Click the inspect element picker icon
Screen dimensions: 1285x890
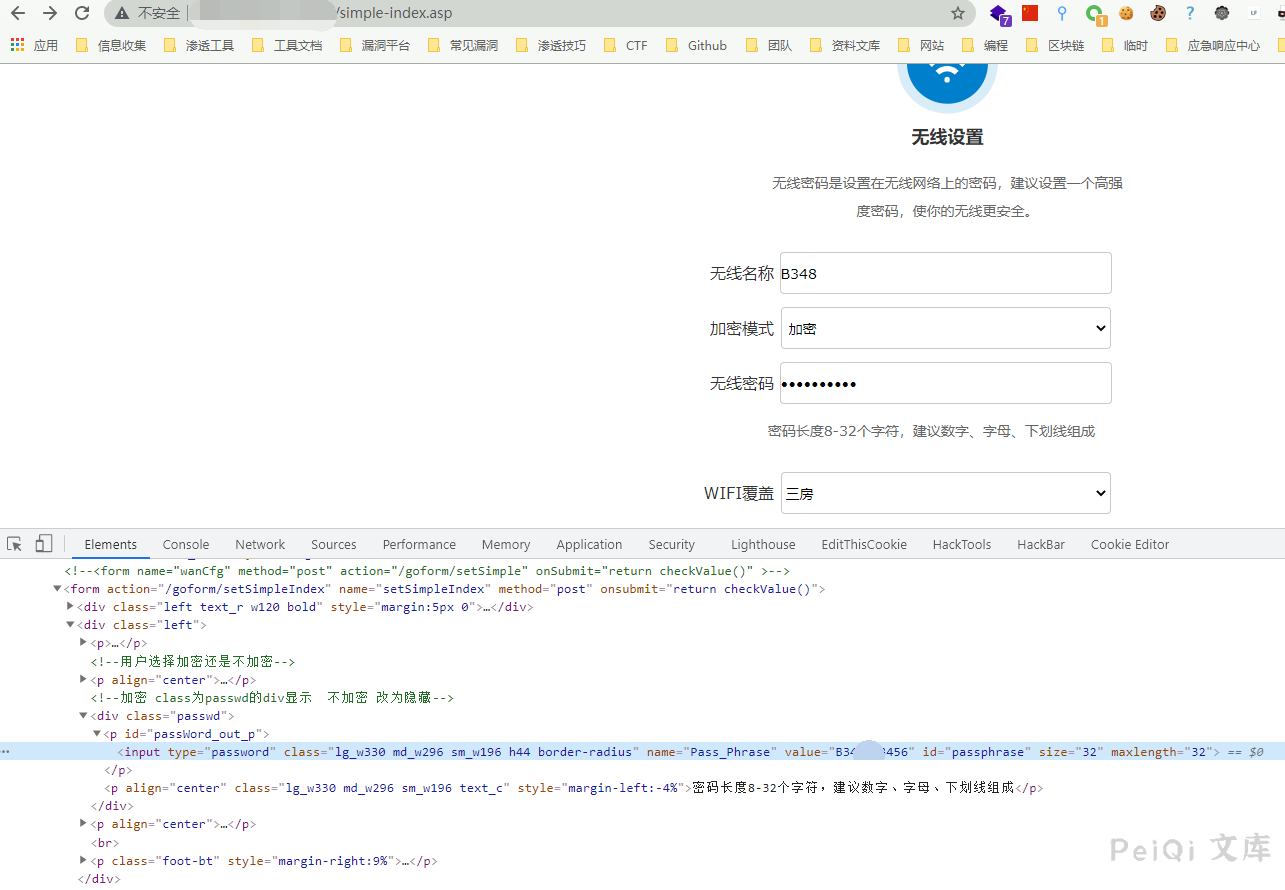click(15, 544)
